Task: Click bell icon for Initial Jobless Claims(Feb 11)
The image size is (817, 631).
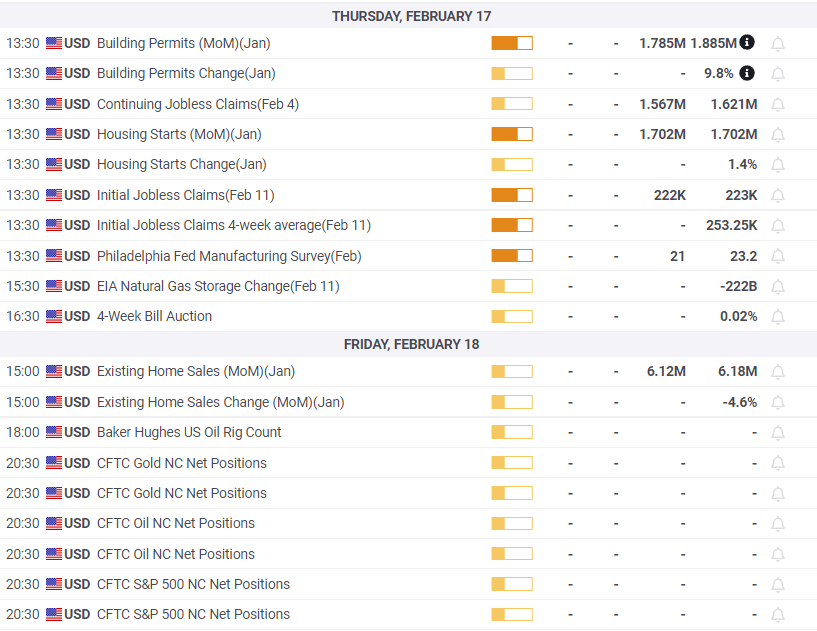Action: (777, 195)
